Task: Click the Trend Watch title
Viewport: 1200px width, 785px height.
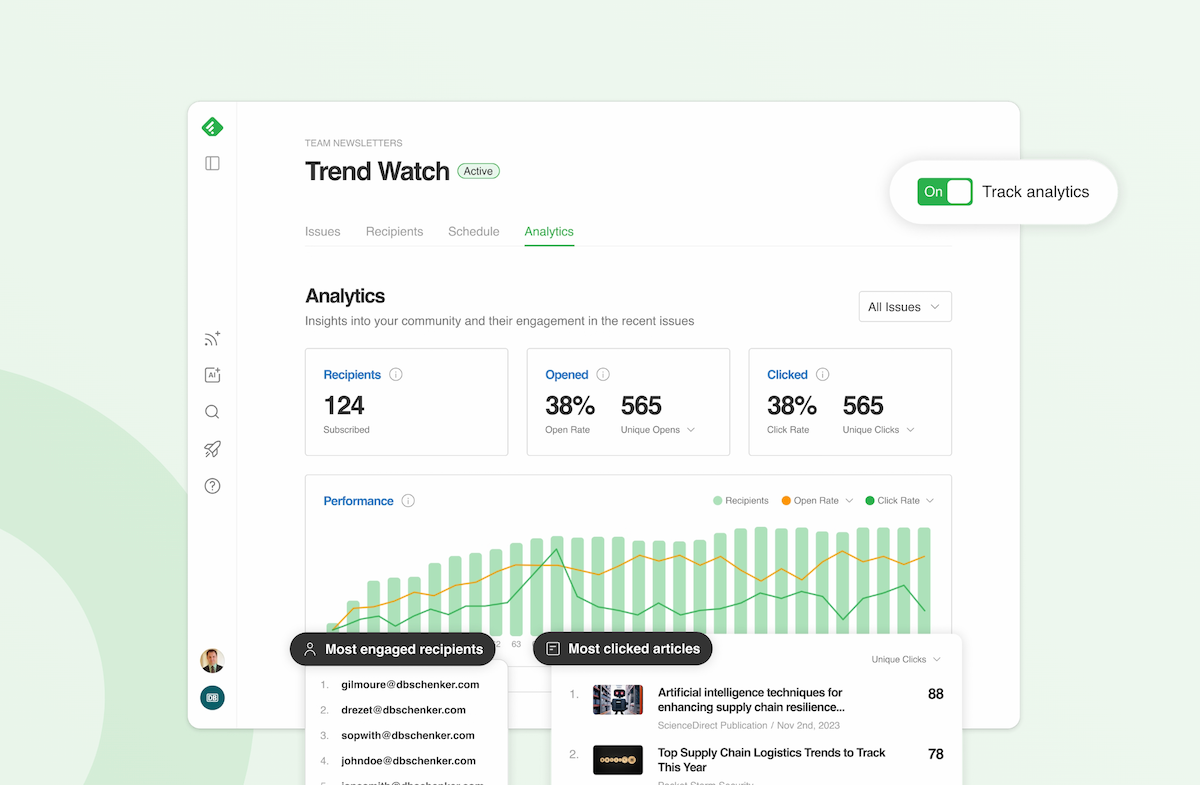Action: [377, 171]
